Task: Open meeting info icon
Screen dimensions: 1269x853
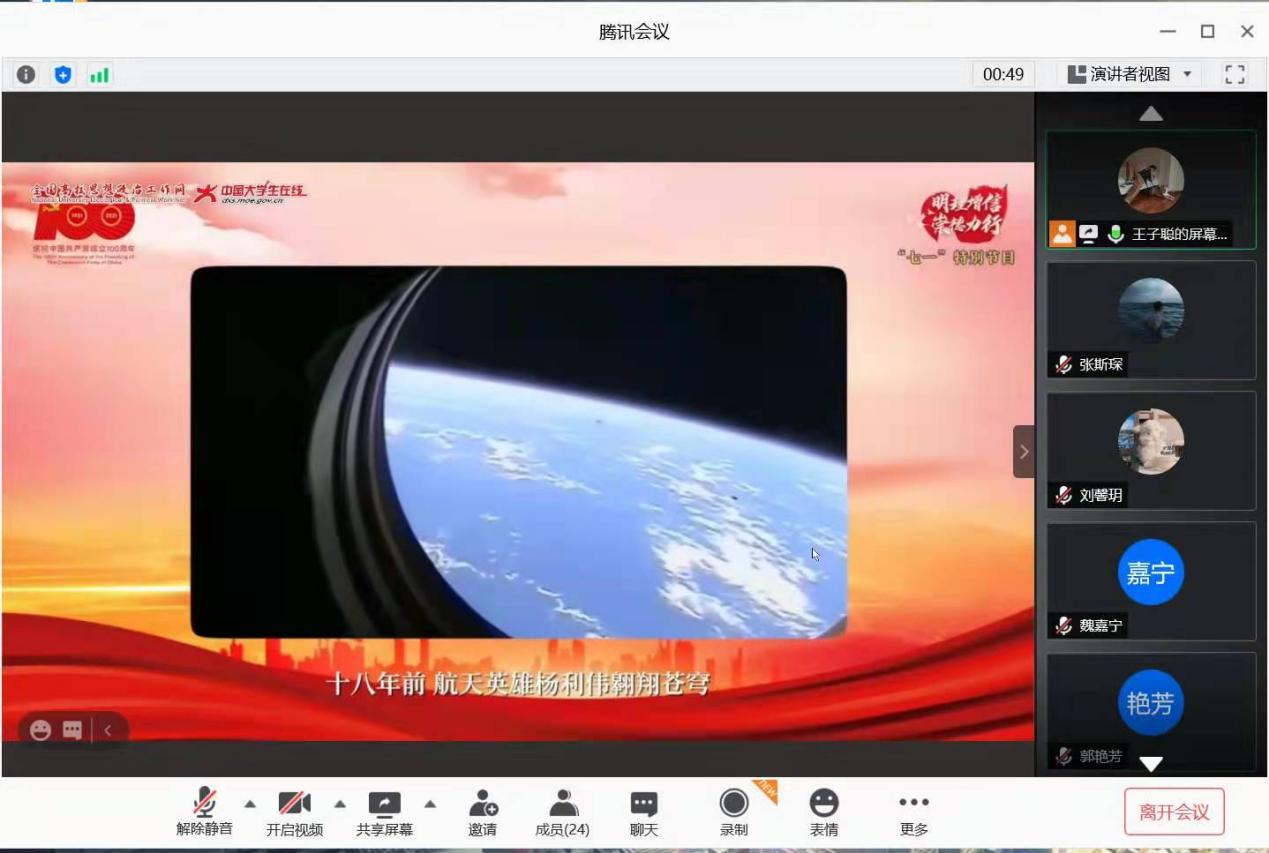Action: coord(26,74)
